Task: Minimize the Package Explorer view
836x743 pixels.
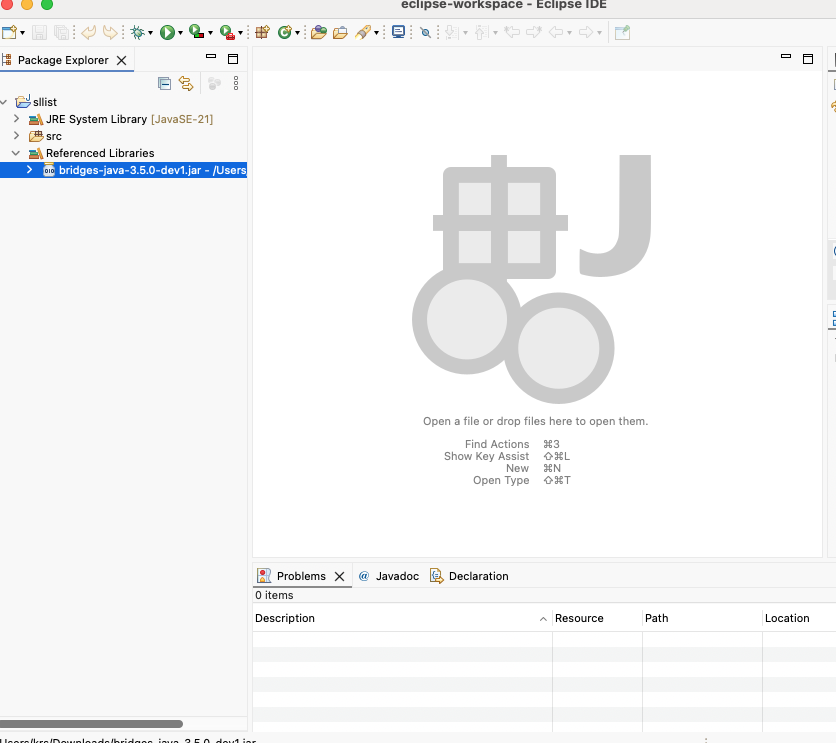Action: pos(211,56)
